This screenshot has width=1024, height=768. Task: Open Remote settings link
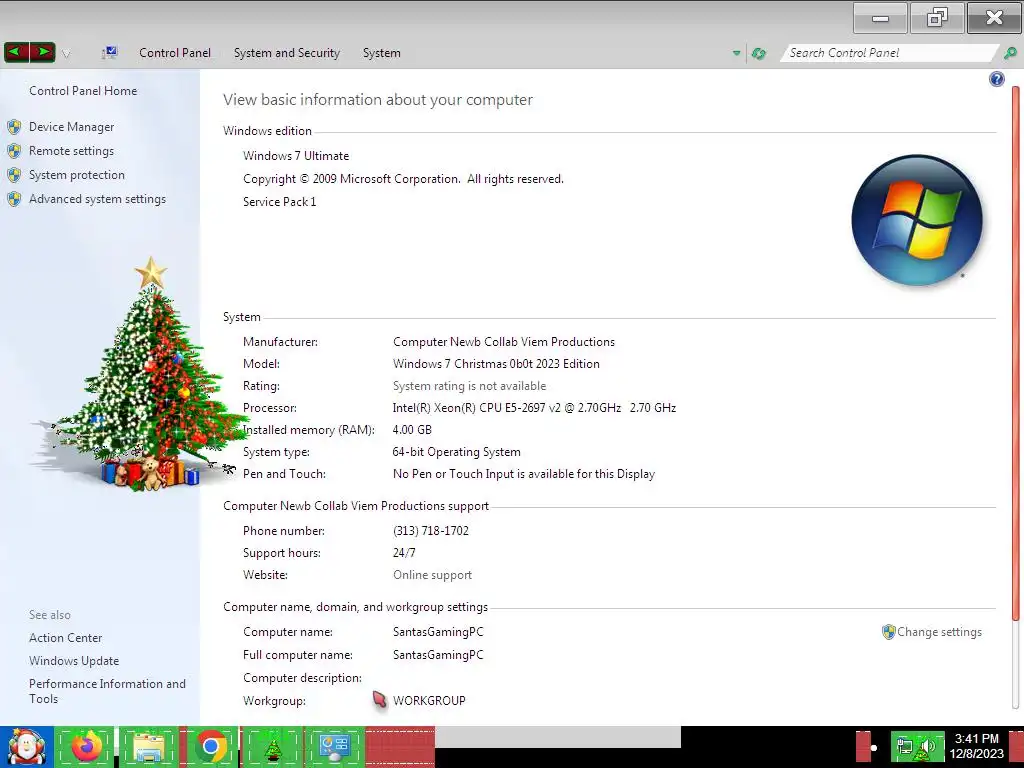[x=71, y=151]
